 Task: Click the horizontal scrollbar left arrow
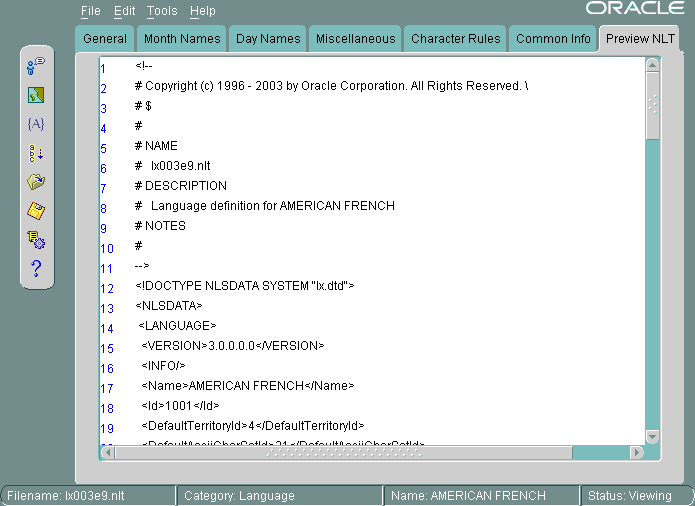point(108,453)
